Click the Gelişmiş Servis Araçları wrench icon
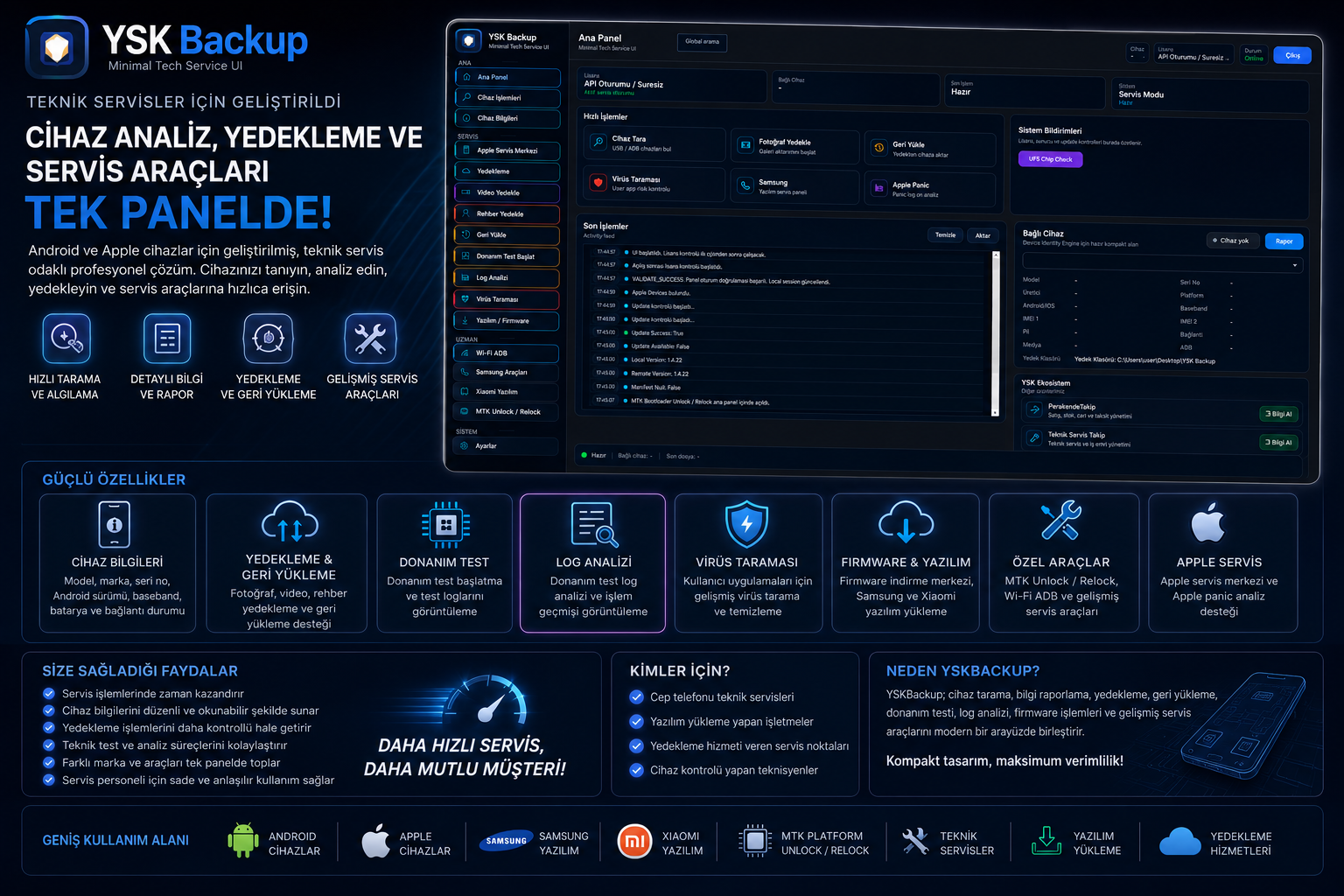 click(371, 338)
